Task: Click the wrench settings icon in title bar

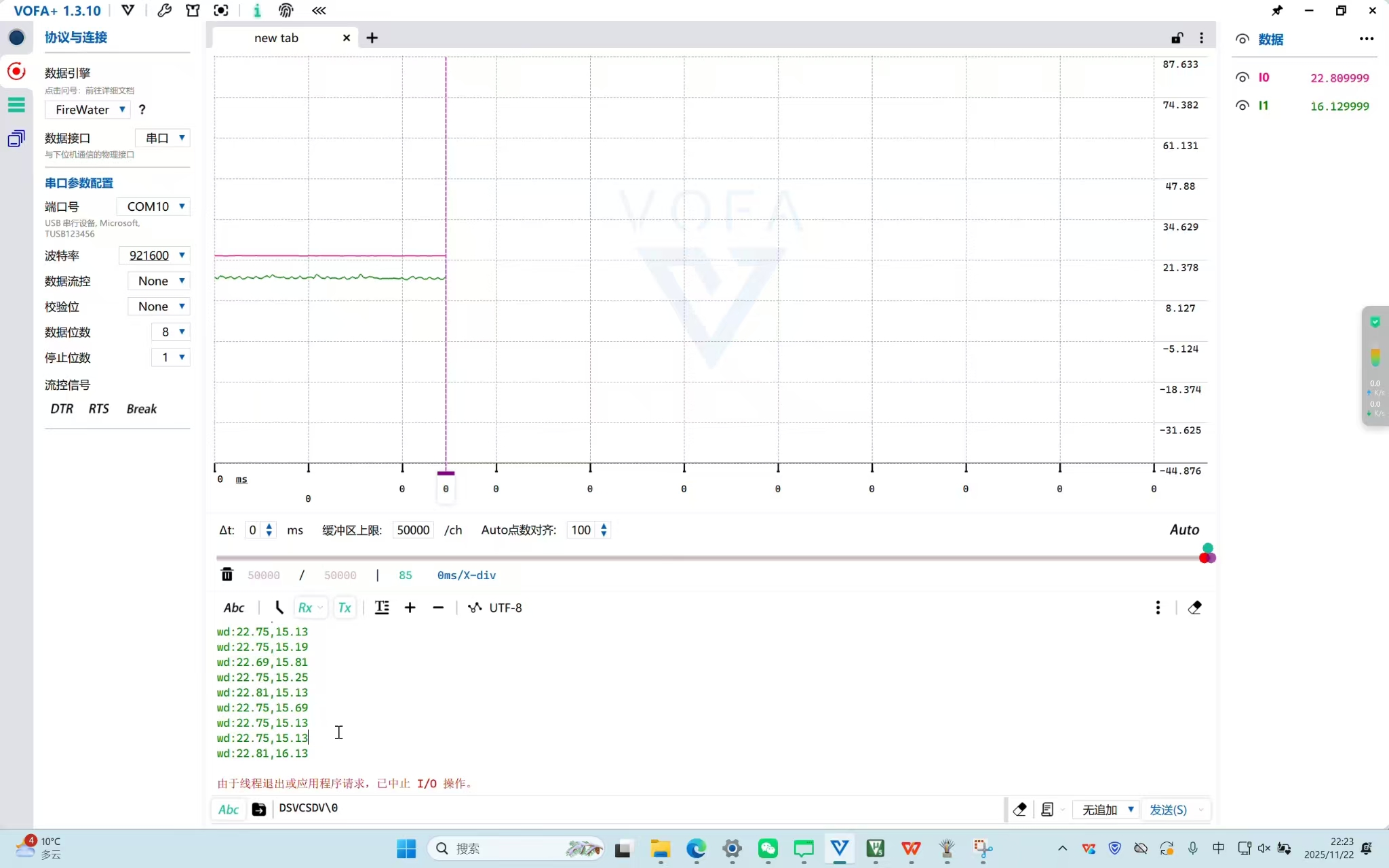Action: pyautogui.click(x=164, y=10)
